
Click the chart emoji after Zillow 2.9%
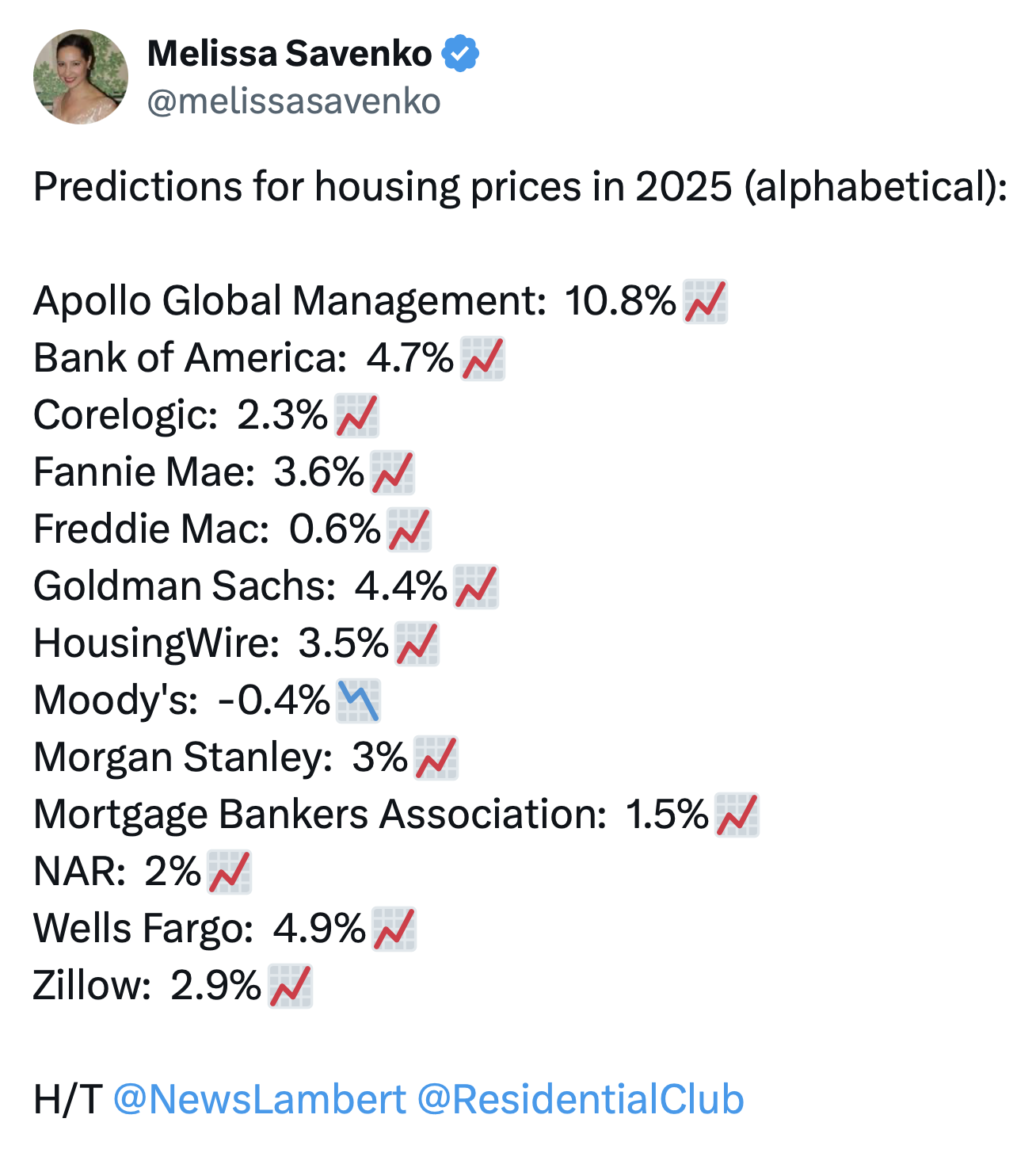coord(290,986)
